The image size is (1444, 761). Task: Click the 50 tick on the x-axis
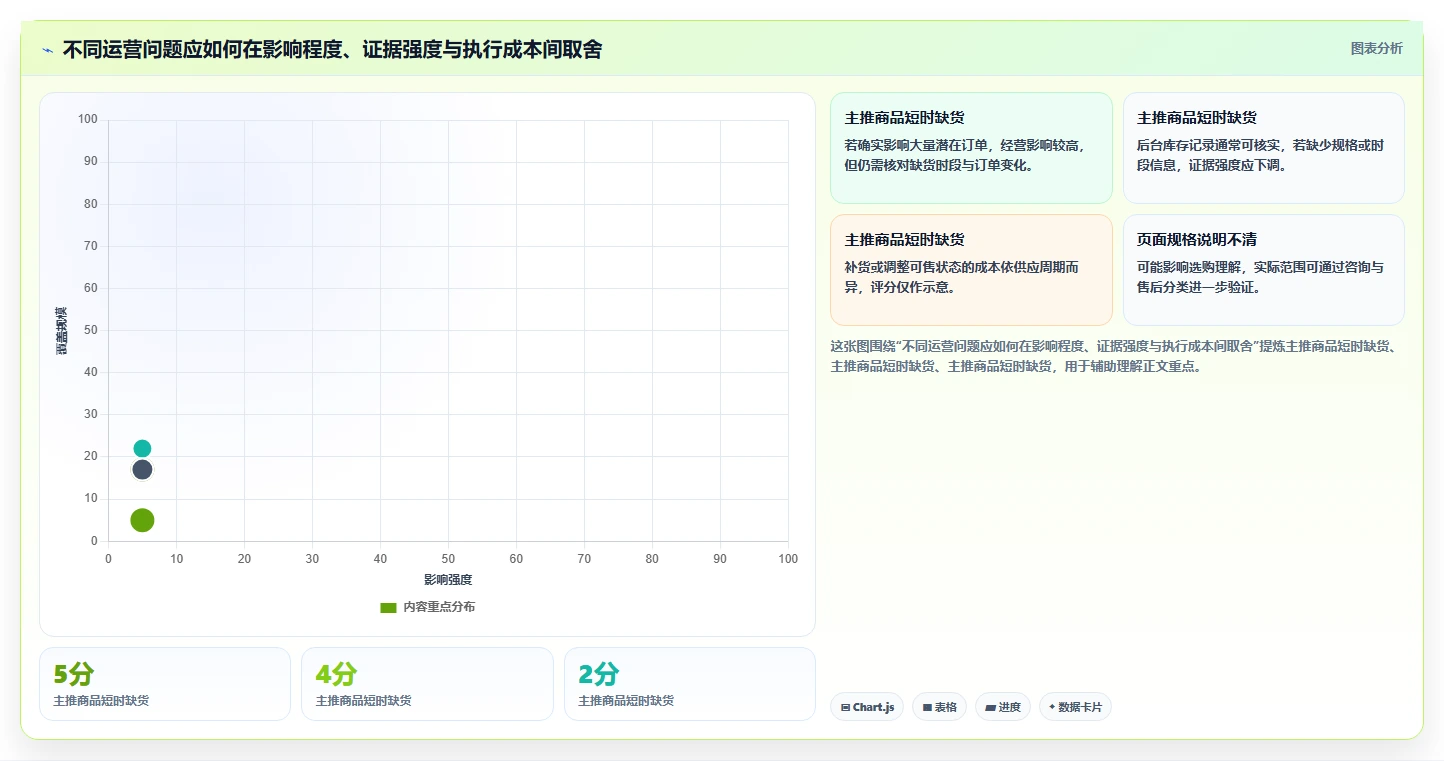(448, 559)
